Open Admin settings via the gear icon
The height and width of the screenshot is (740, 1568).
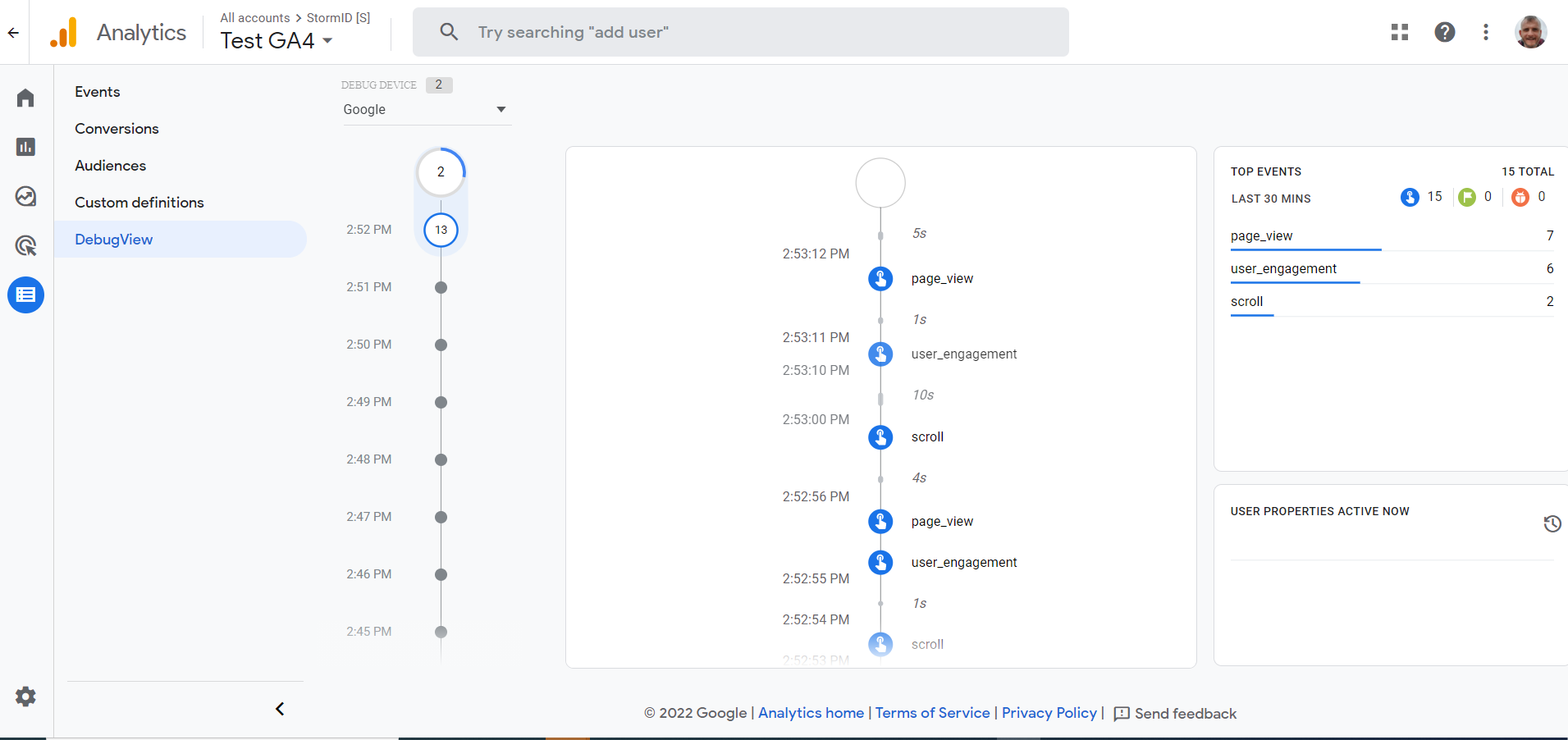pos(25,697)
